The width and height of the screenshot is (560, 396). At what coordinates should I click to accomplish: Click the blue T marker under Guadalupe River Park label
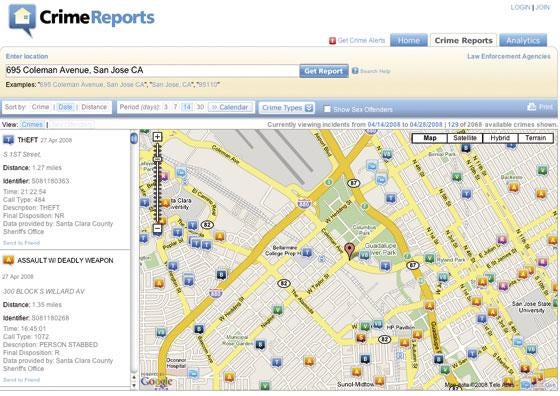click(385, 265)
